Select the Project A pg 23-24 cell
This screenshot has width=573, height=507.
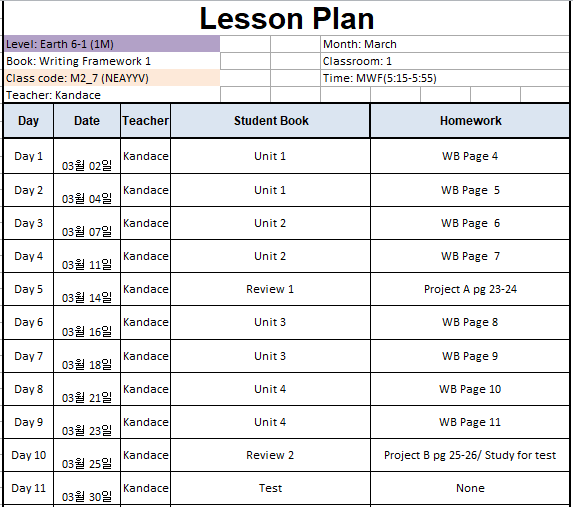click(x=470, y=289)
